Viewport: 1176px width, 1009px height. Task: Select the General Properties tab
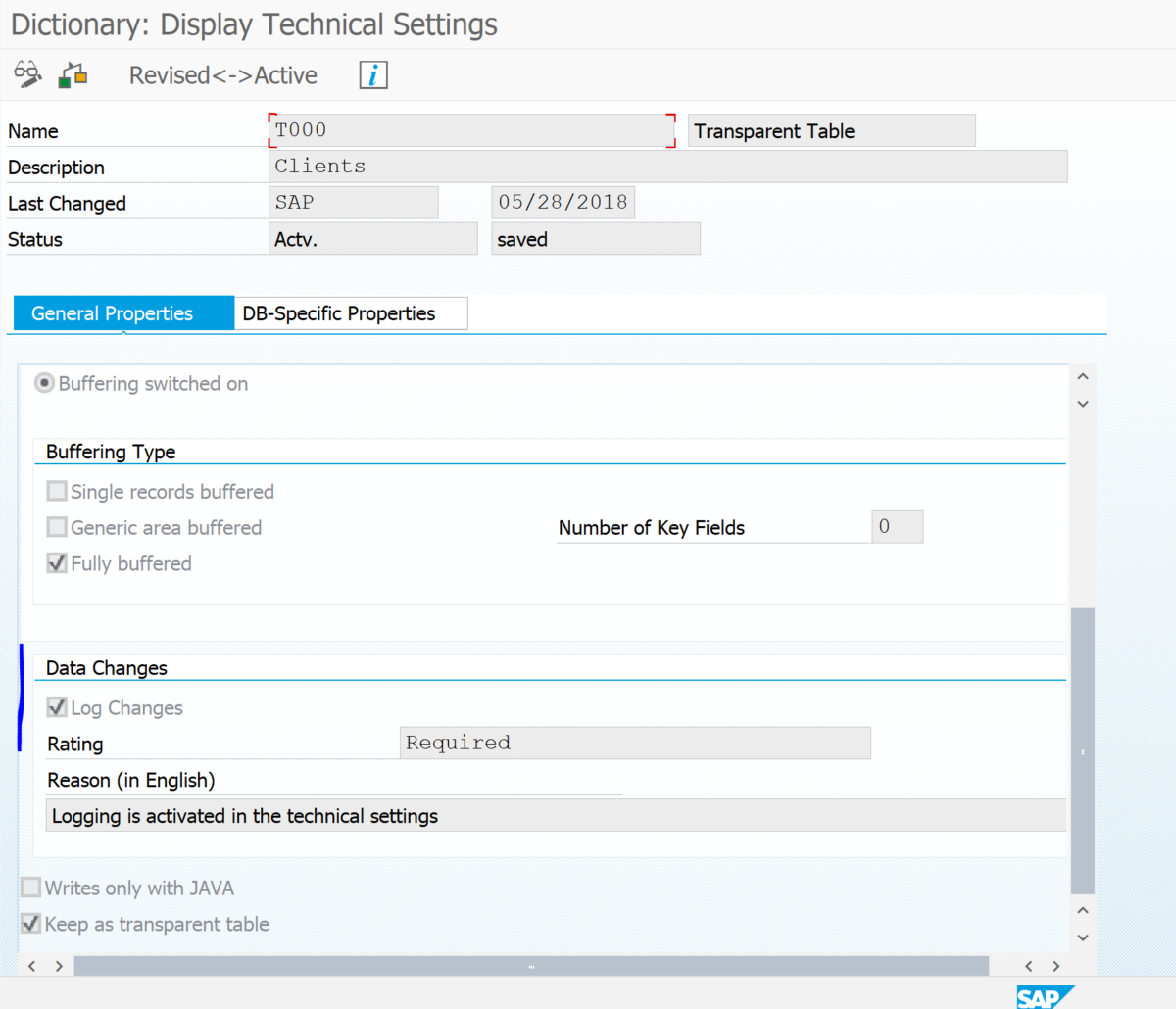(x=113, y=313)
